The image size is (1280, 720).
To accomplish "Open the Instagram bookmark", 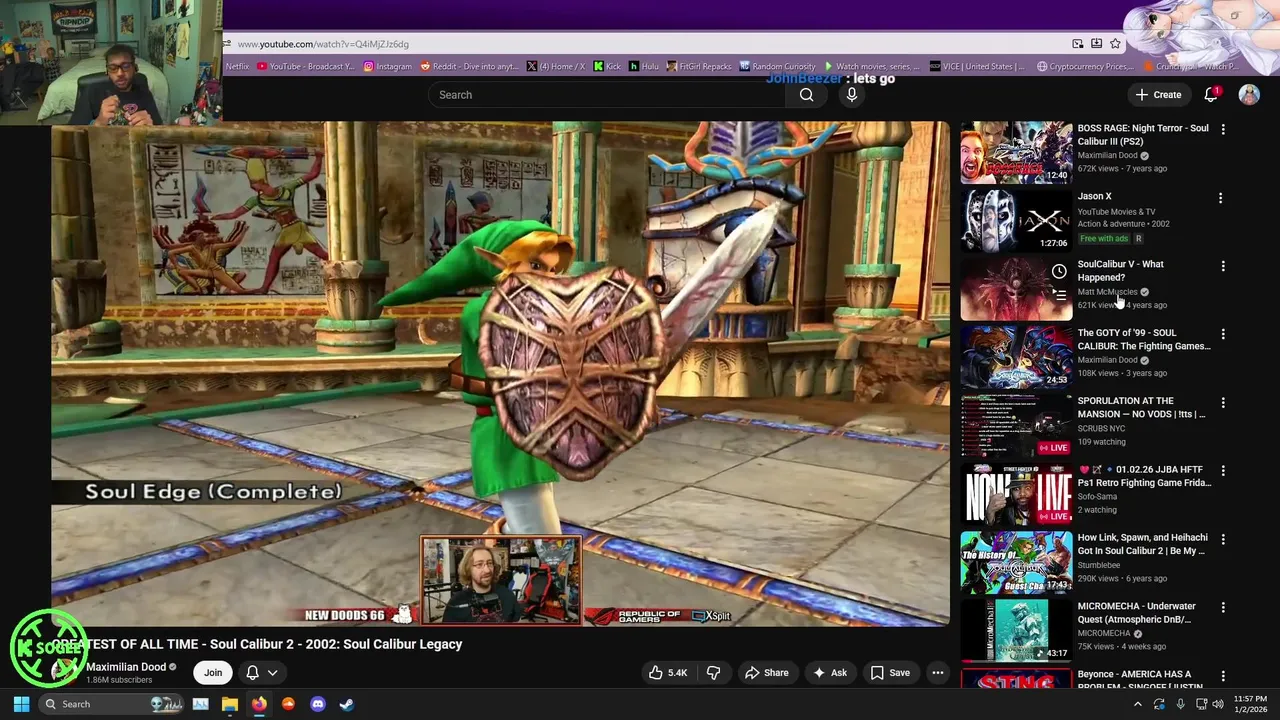I will tap(388, 66).
